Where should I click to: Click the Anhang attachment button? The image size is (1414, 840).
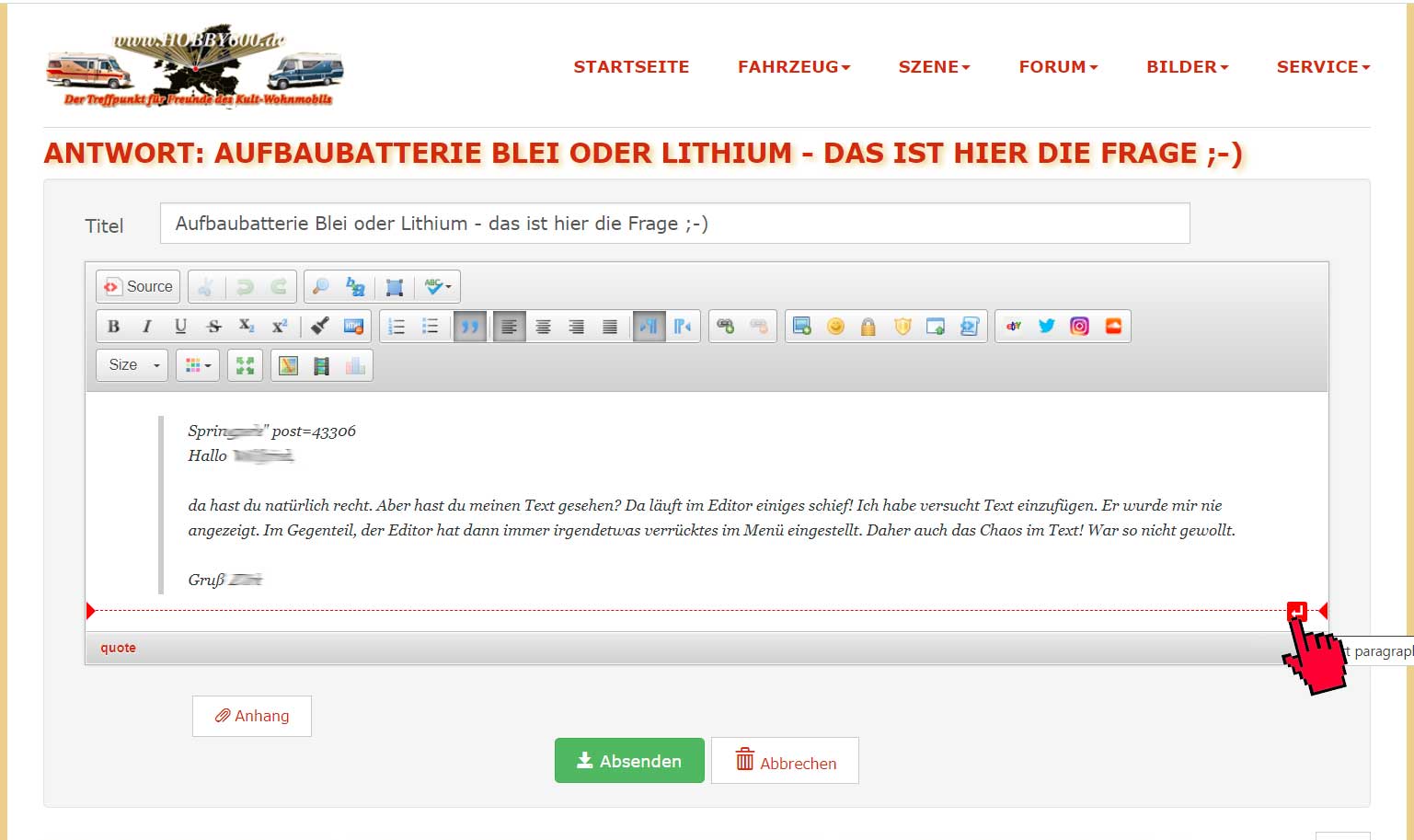[252, 716]
